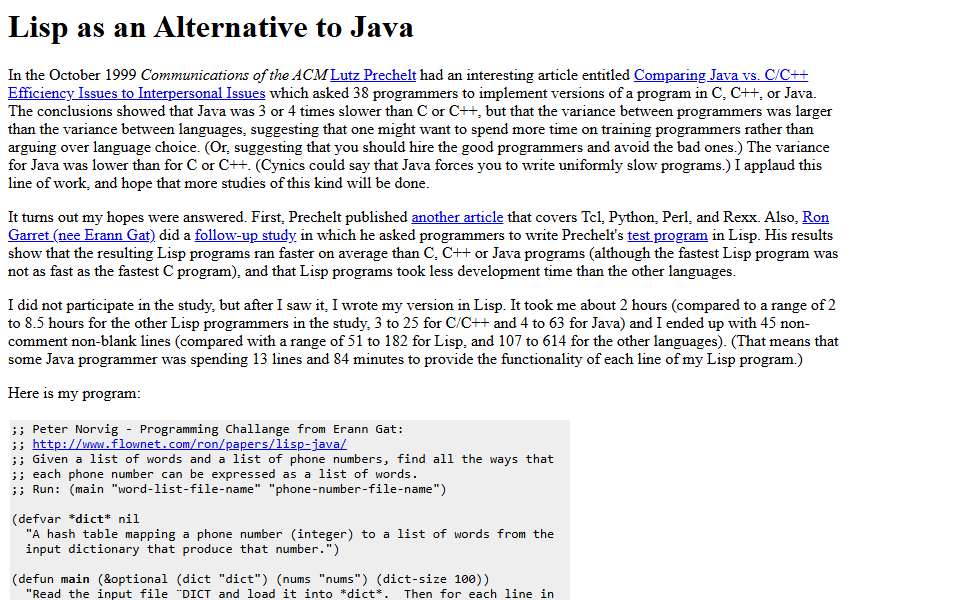Visit the flownet.com lisp-java URL
The width and height of the screenshot is (960, 600).
coord(190,444)
